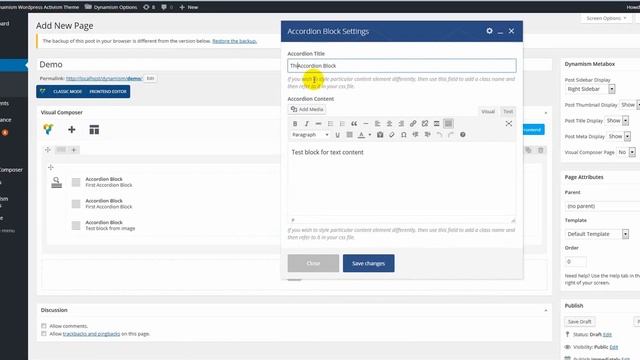Apply the text color swatch
The height and width of the screenshot is (360, 640).
361,135
